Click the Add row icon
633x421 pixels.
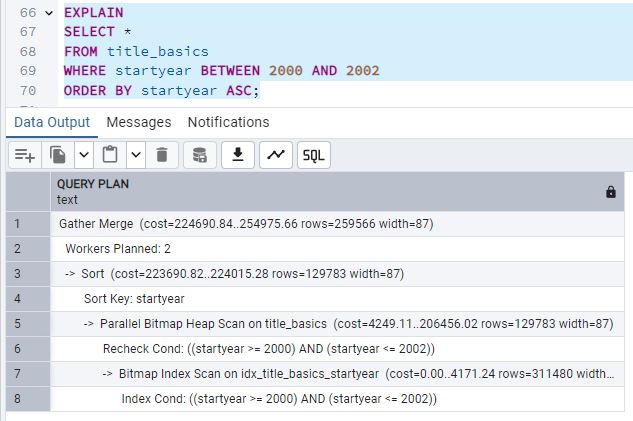click(25, 155)
